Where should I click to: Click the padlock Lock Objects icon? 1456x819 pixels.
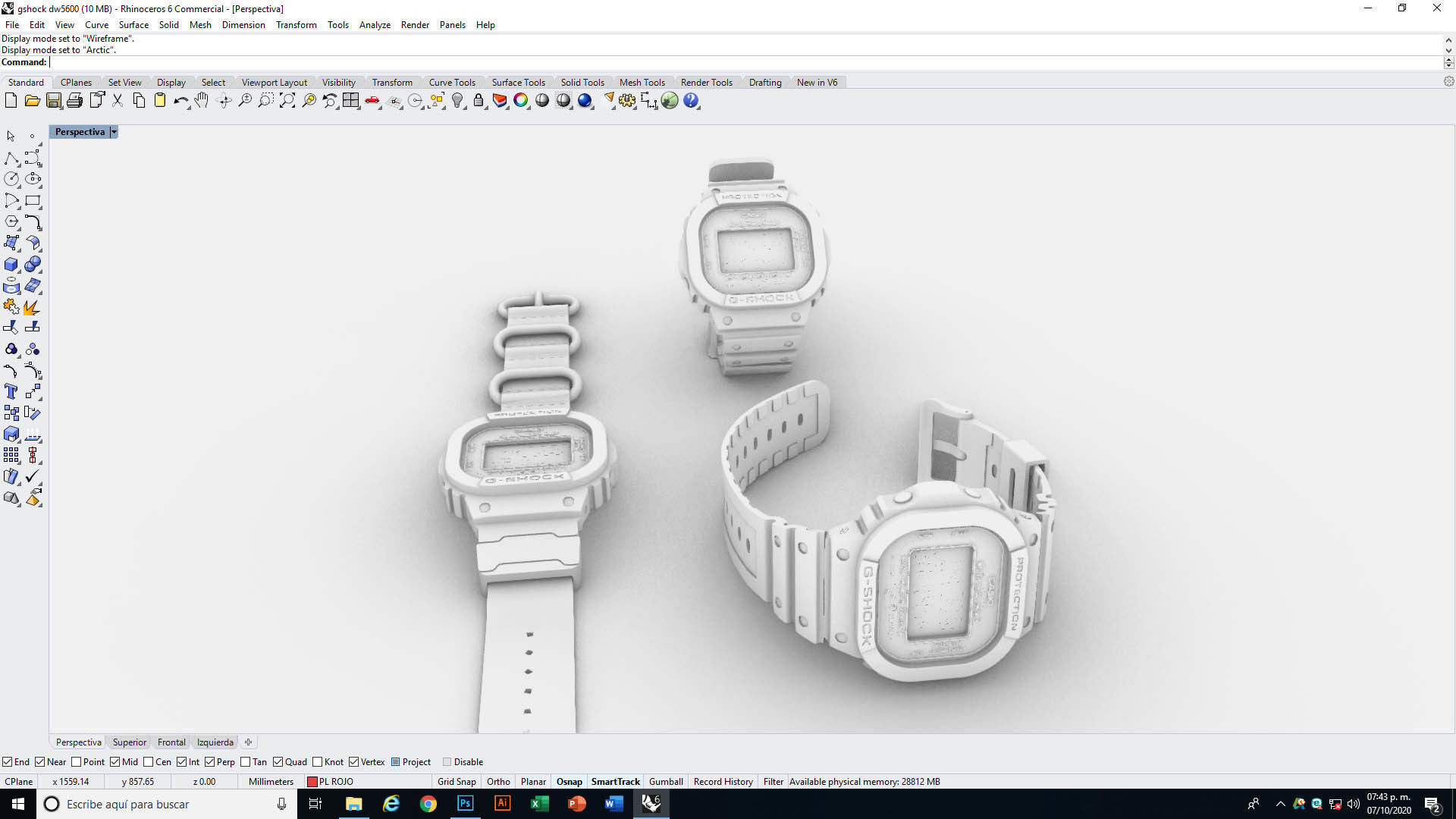click(479, 101)
